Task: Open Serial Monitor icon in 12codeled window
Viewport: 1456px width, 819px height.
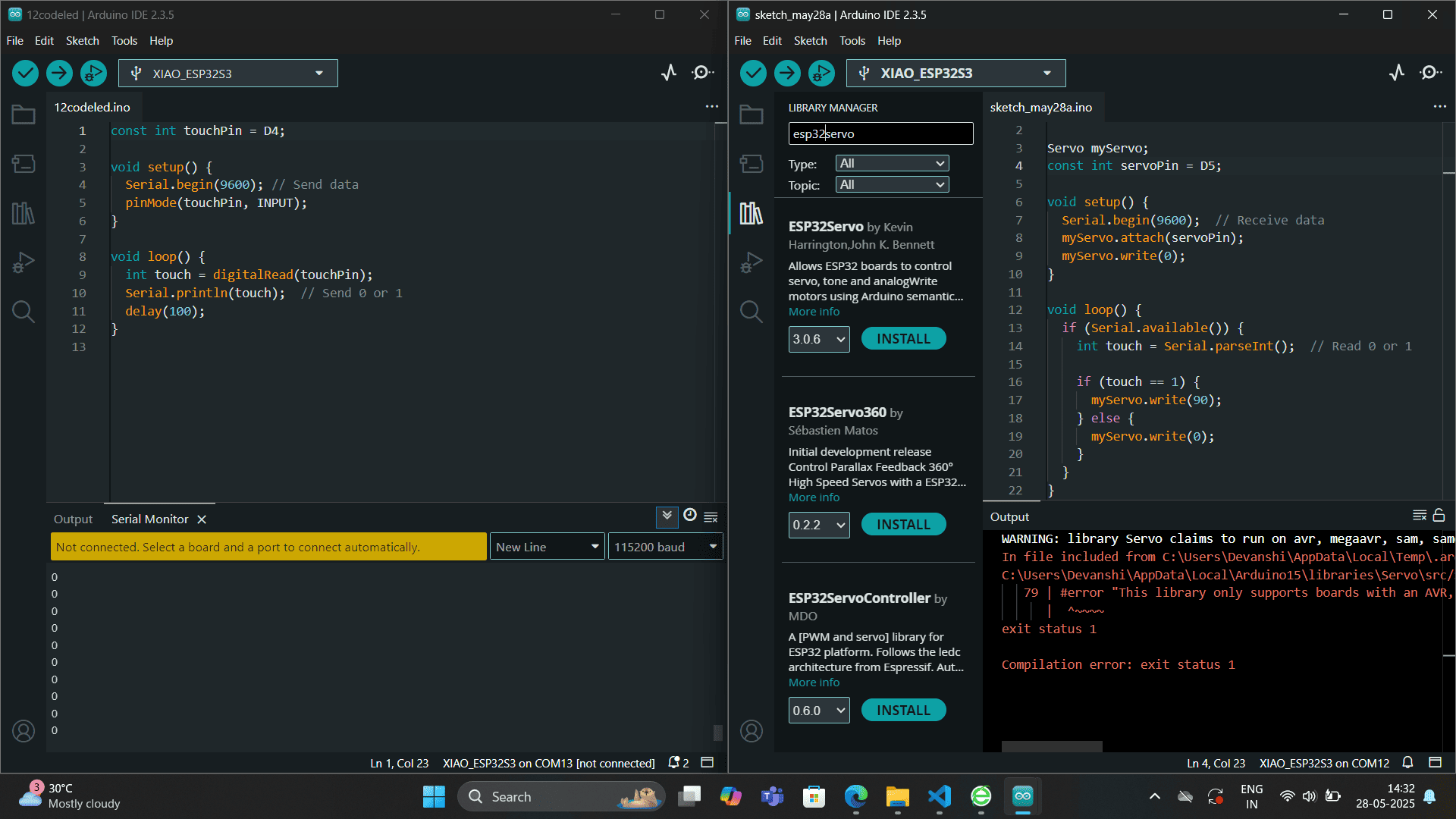Action: coord(702,73)
